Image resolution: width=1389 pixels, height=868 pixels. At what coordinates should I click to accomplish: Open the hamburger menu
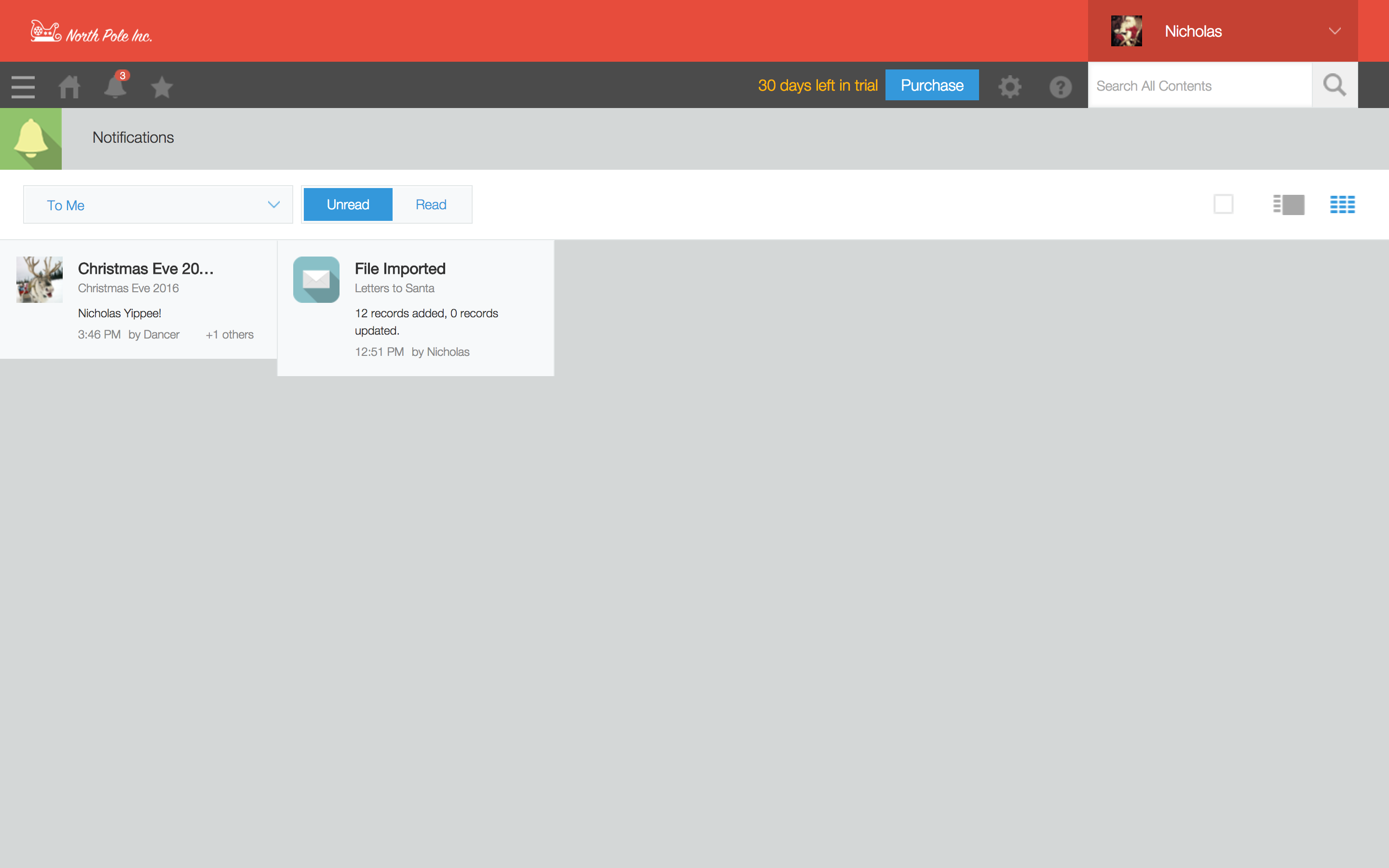pos(23,87)
